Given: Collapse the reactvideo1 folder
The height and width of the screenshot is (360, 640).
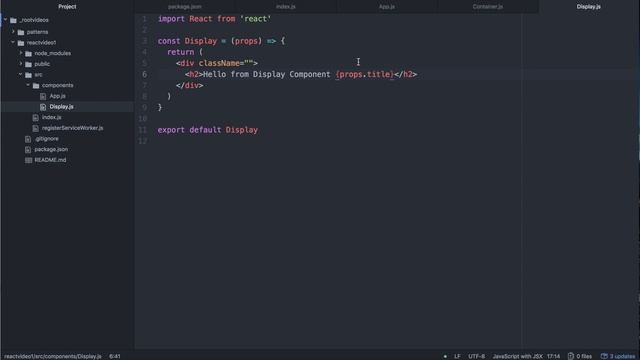Looking at the screenshot, I should click(13, 42).
